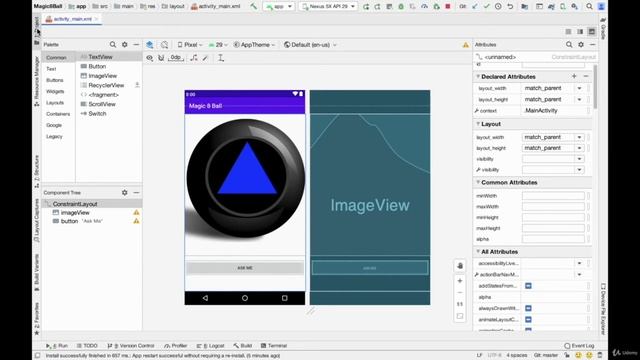This screenshot has width=640, height=360.
Task: Collapse the Declared Attributes section
Action: click(x=478, y=76)
